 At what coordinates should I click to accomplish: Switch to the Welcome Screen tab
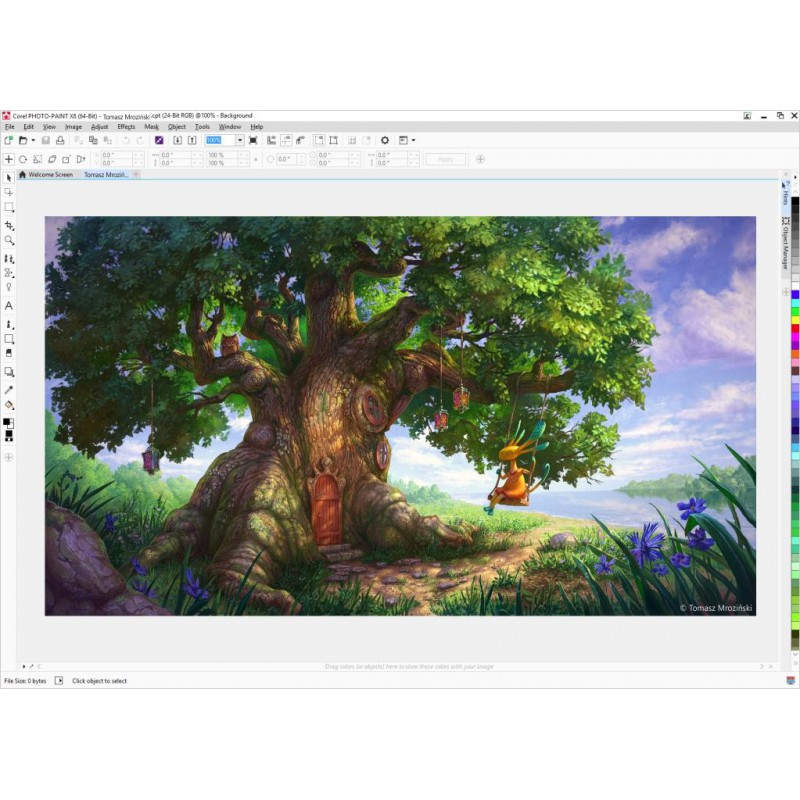pyautogui.click(x=50, y=175)
